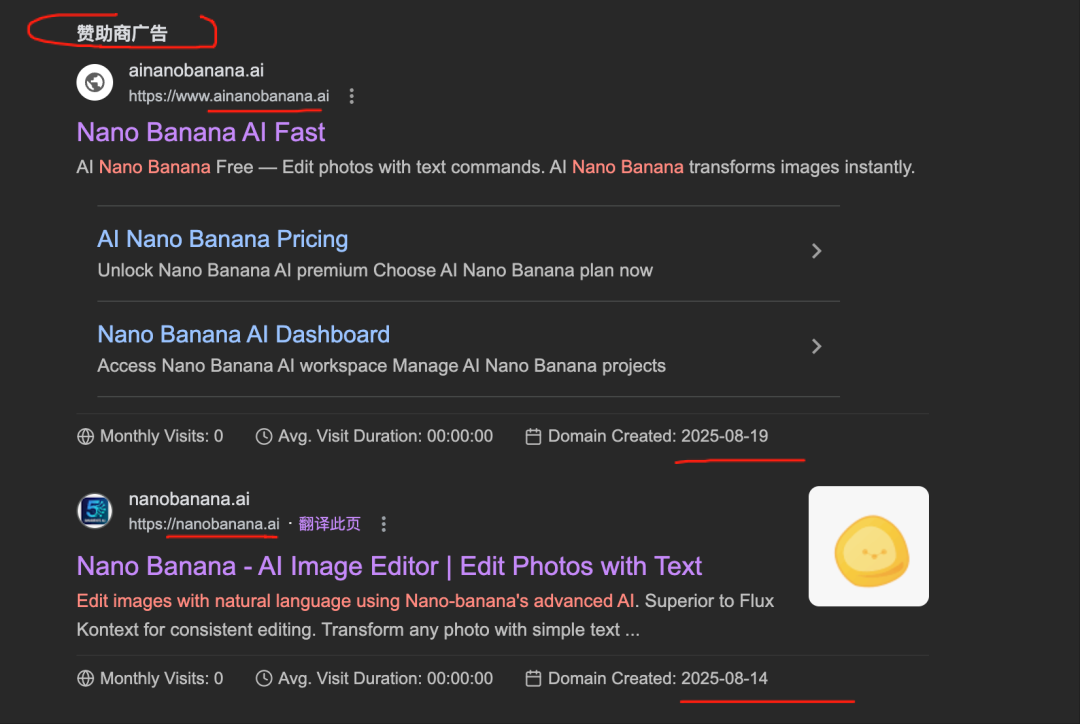
Task: Open the 'Nano Banana AI Fast' ad title
Action: (x=201, y=132)
